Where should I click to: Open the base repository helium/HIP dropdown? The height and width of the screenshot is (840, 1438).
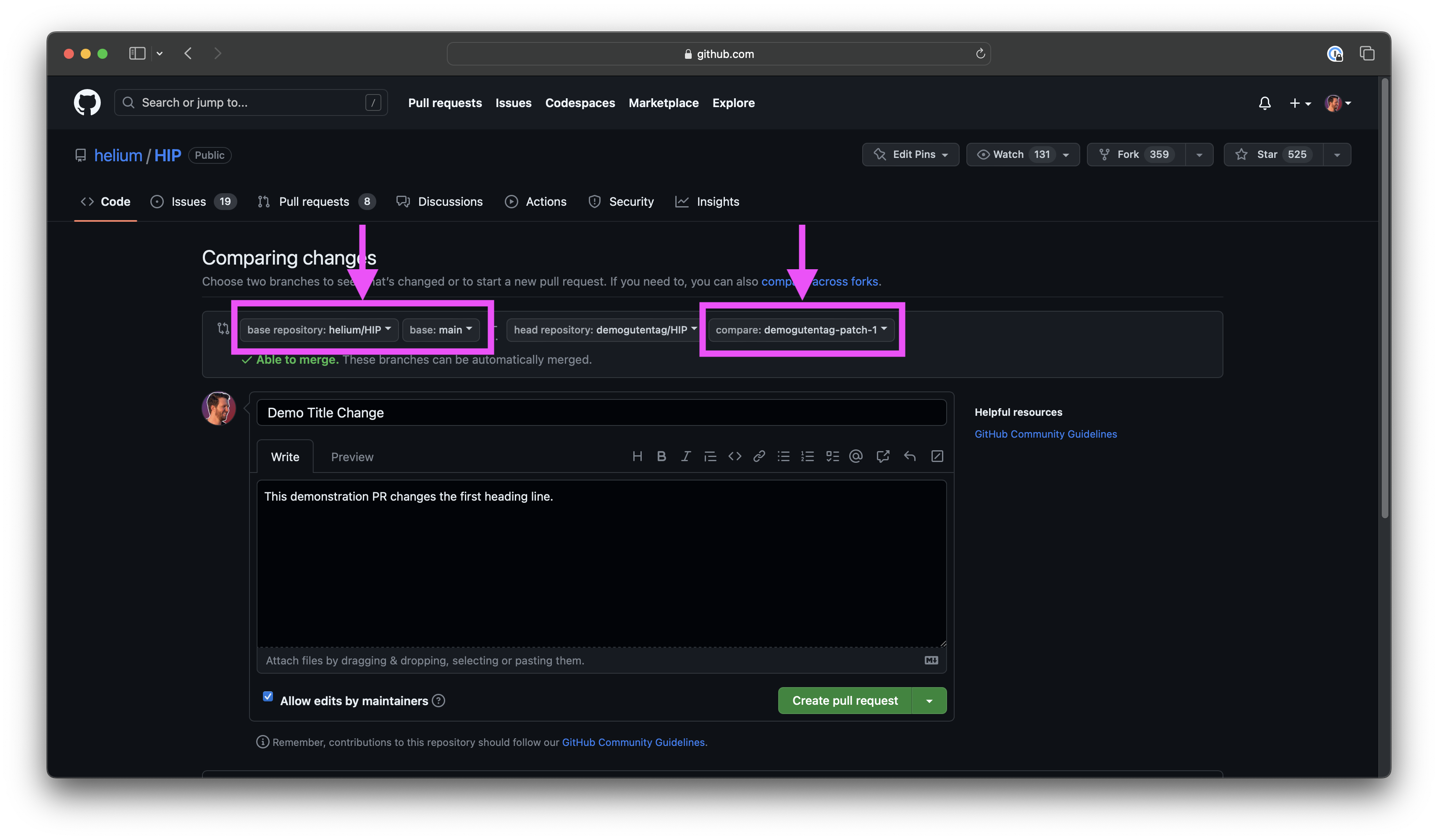tap(319, 330)
